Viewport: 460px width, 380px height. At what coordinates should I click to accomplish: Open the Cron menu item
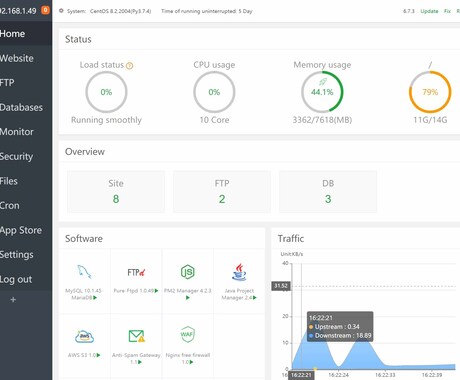point(26,206)
